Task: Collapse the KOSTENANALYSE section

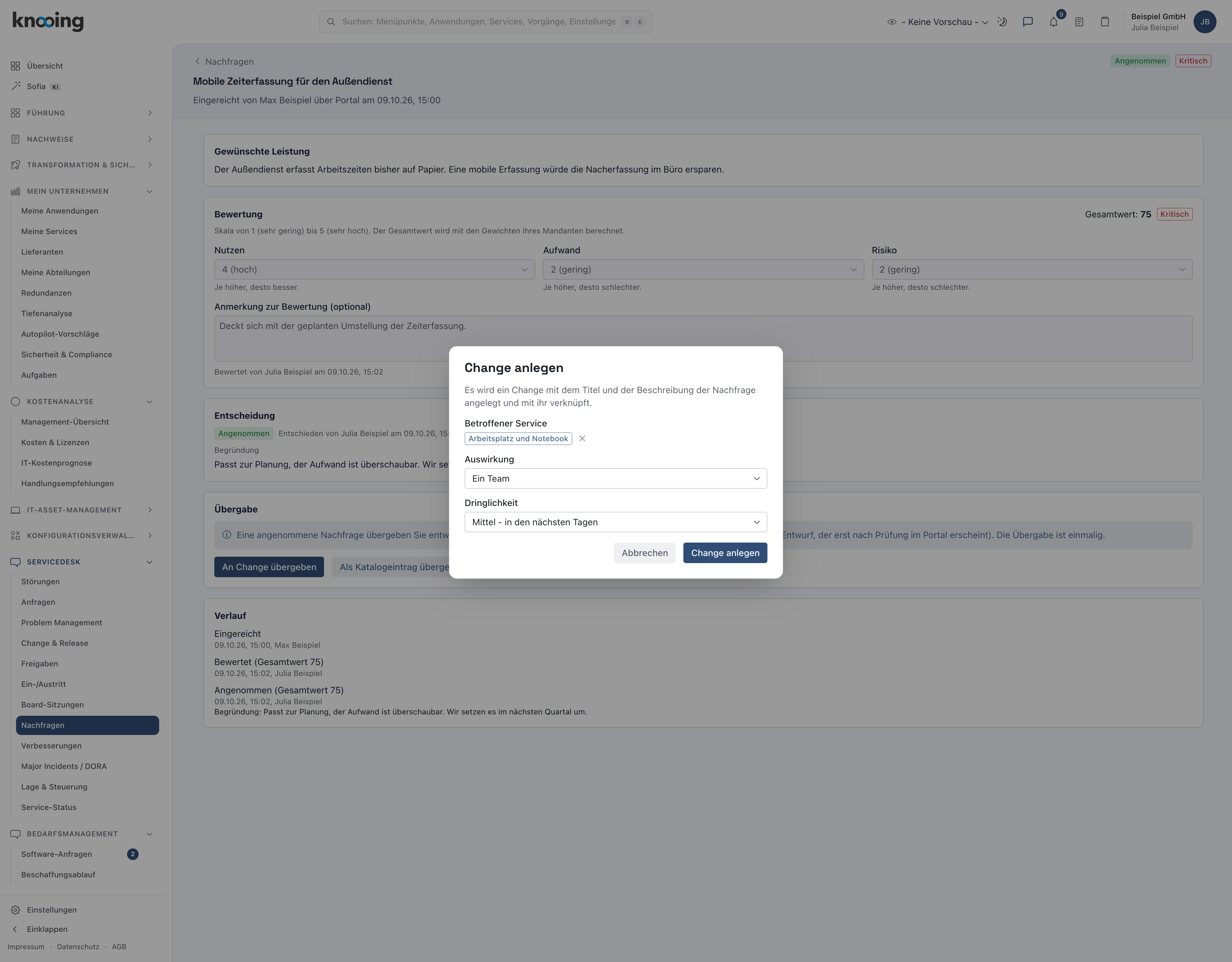Action: coord(82,401)
